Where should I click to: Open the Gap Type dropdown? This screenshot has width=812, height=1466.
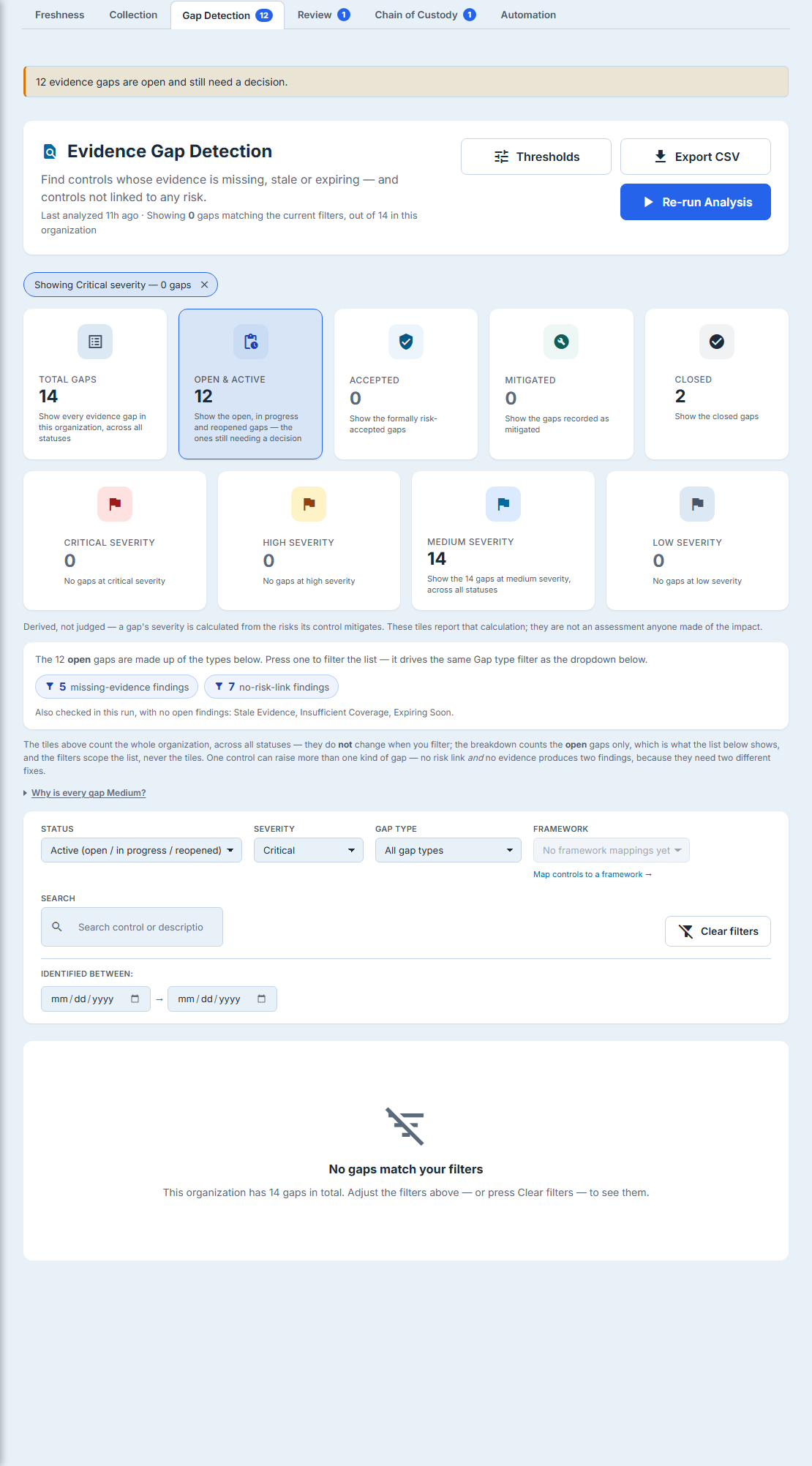(448, 850)
